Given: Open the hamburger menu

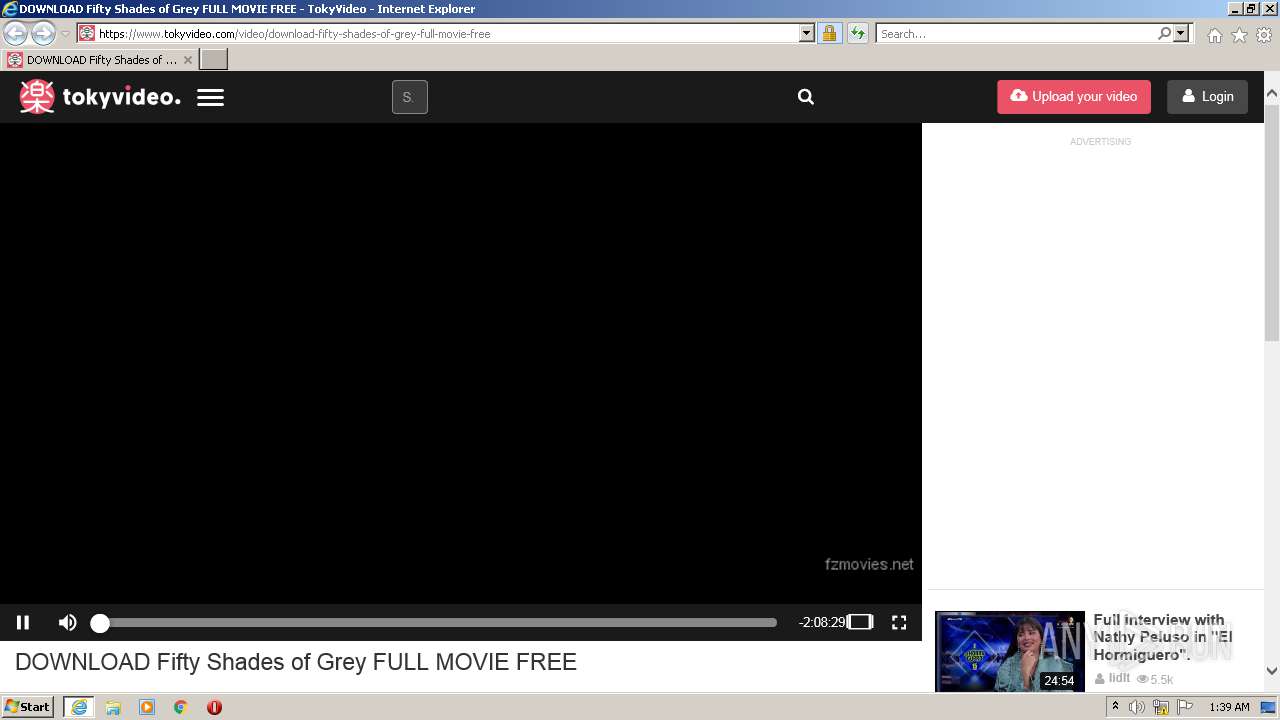Looking at the screenshot, I should pyautogui.click(x=210, y=97).
